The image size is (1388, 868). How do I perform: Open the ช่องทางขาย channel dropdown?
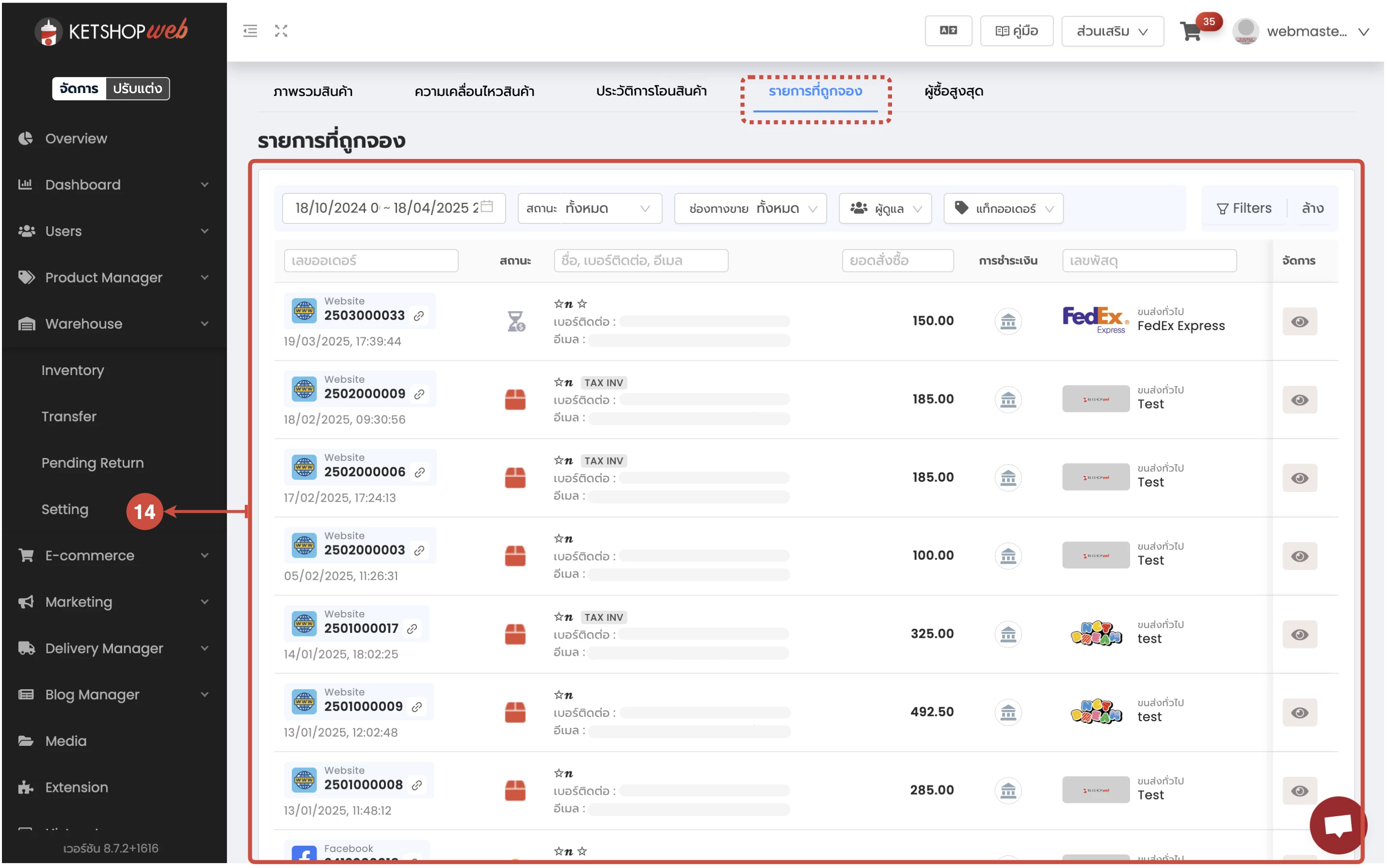[750, 208]
